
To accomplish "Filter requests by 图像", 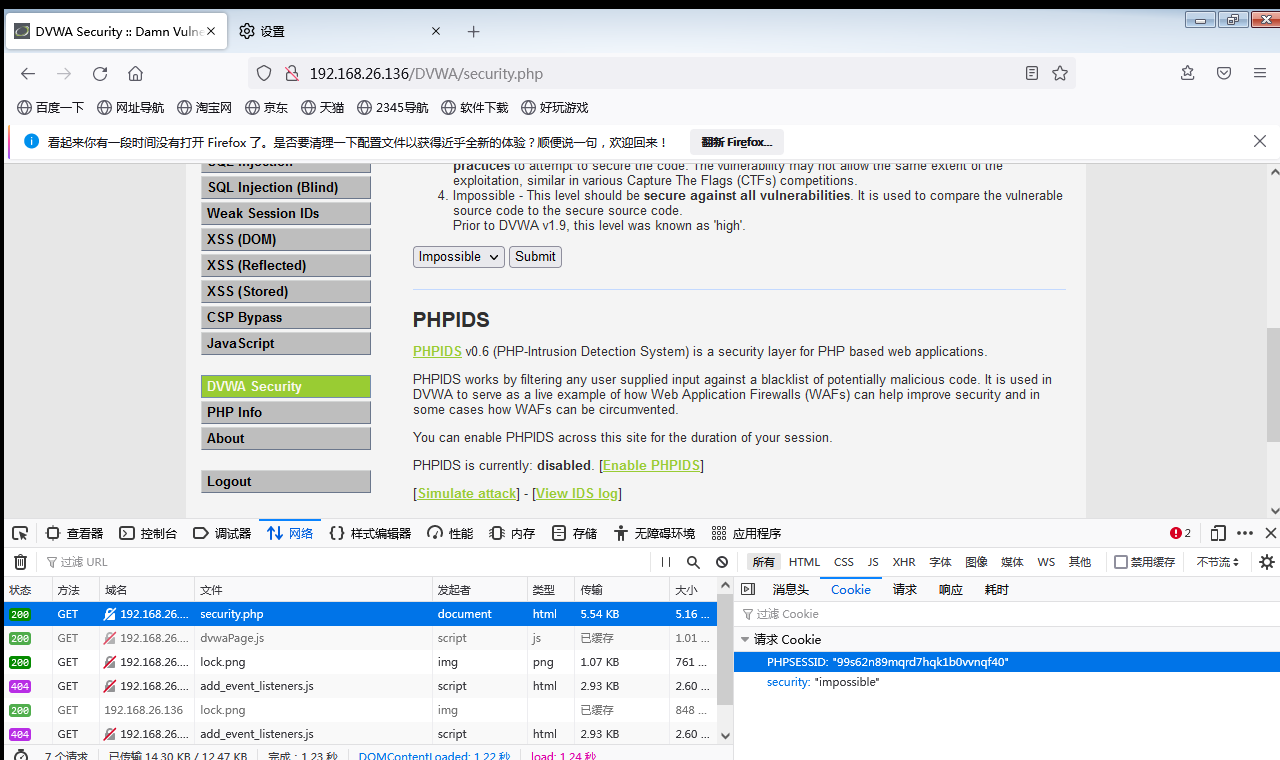I will tap(976, 562).
